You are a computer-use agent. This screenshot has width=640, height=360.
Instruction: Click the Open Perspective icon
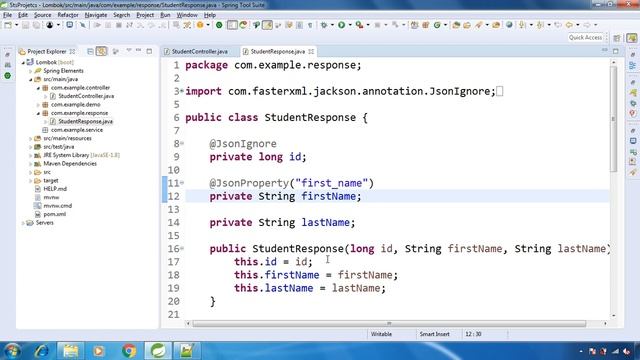617,38
